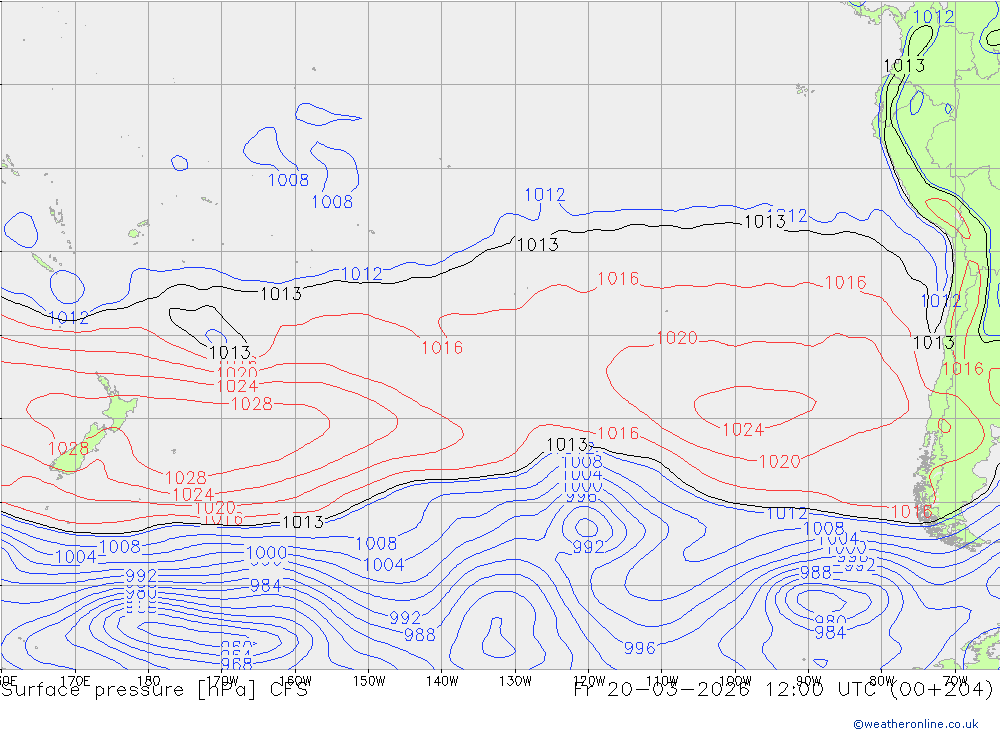The height and width of the screenshot is (733, 1000).
Task: Click the '150W' longitude axis label
Action: click(369, 681)
